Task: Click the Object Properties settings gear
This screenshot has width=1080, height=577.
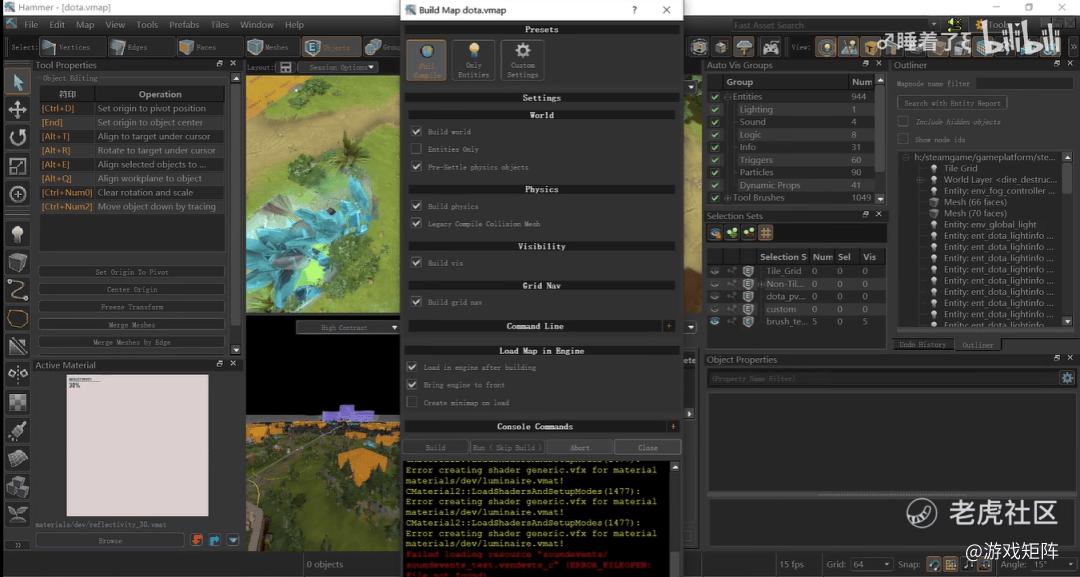Action: (1067, 378)
